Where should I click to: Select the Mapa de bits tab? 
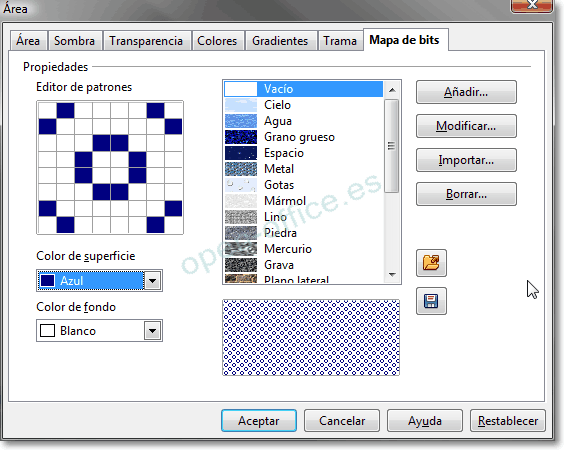pos(405,40)
